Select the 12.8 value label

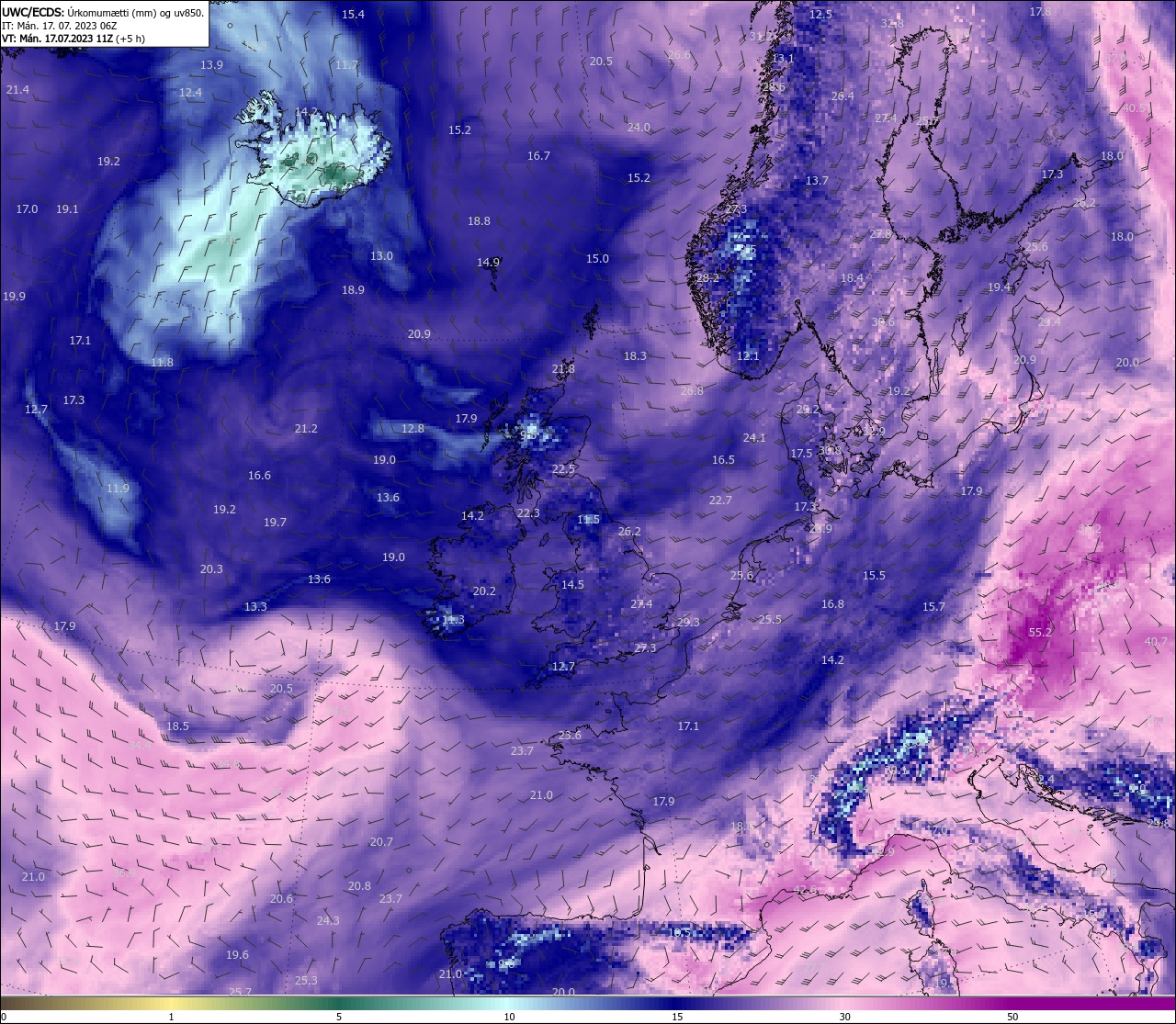[x=413, y=429]
